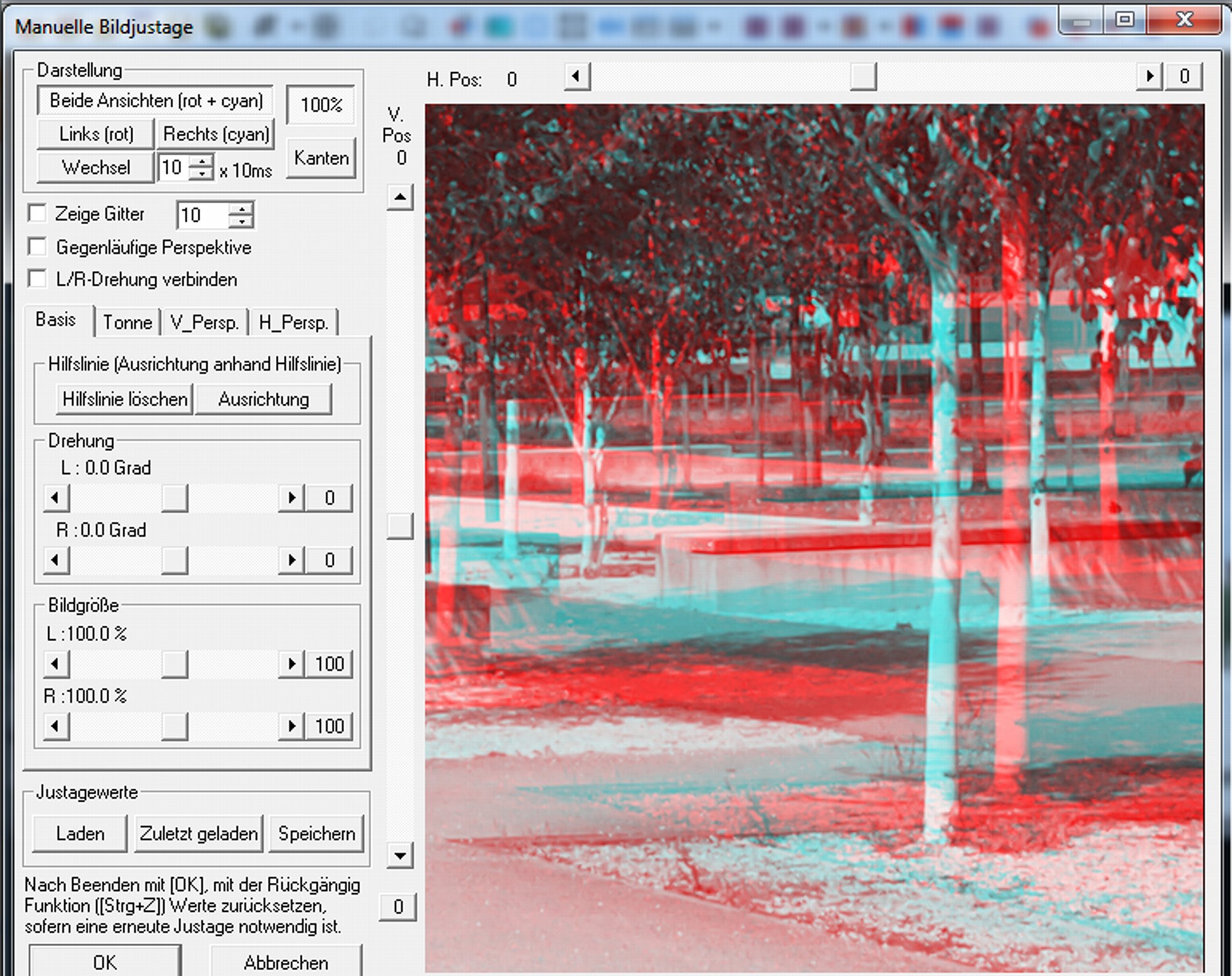The height and width of the screenshot is (976, 1232).
Task: Close the Manuelle Bildjustage window
Action: (x=1184, y=20)
